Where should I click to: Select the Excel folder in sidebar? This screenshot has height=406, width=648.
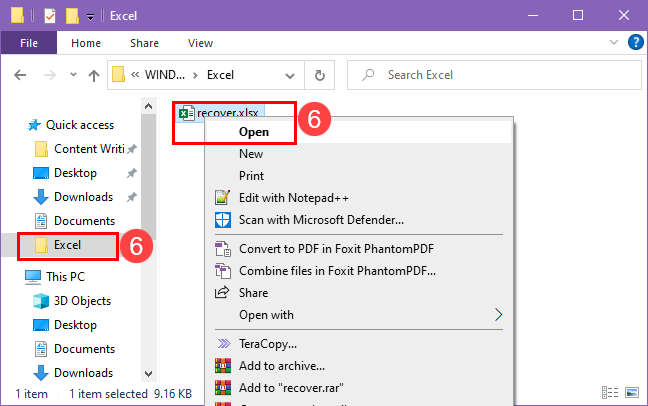[x=68, y=246]
